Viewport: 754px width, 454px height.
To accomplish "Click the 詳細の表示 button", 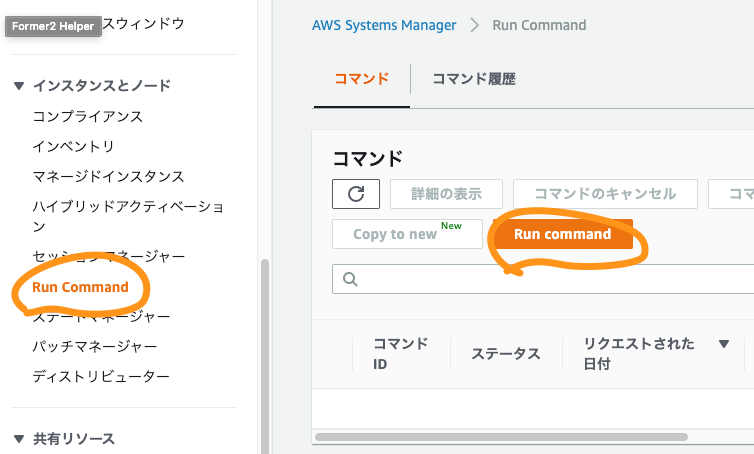I will (x=446, y=194).
